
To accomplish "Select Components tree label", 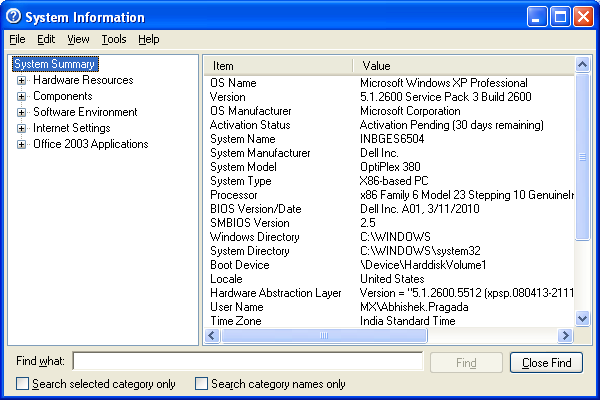I will 63,96.
